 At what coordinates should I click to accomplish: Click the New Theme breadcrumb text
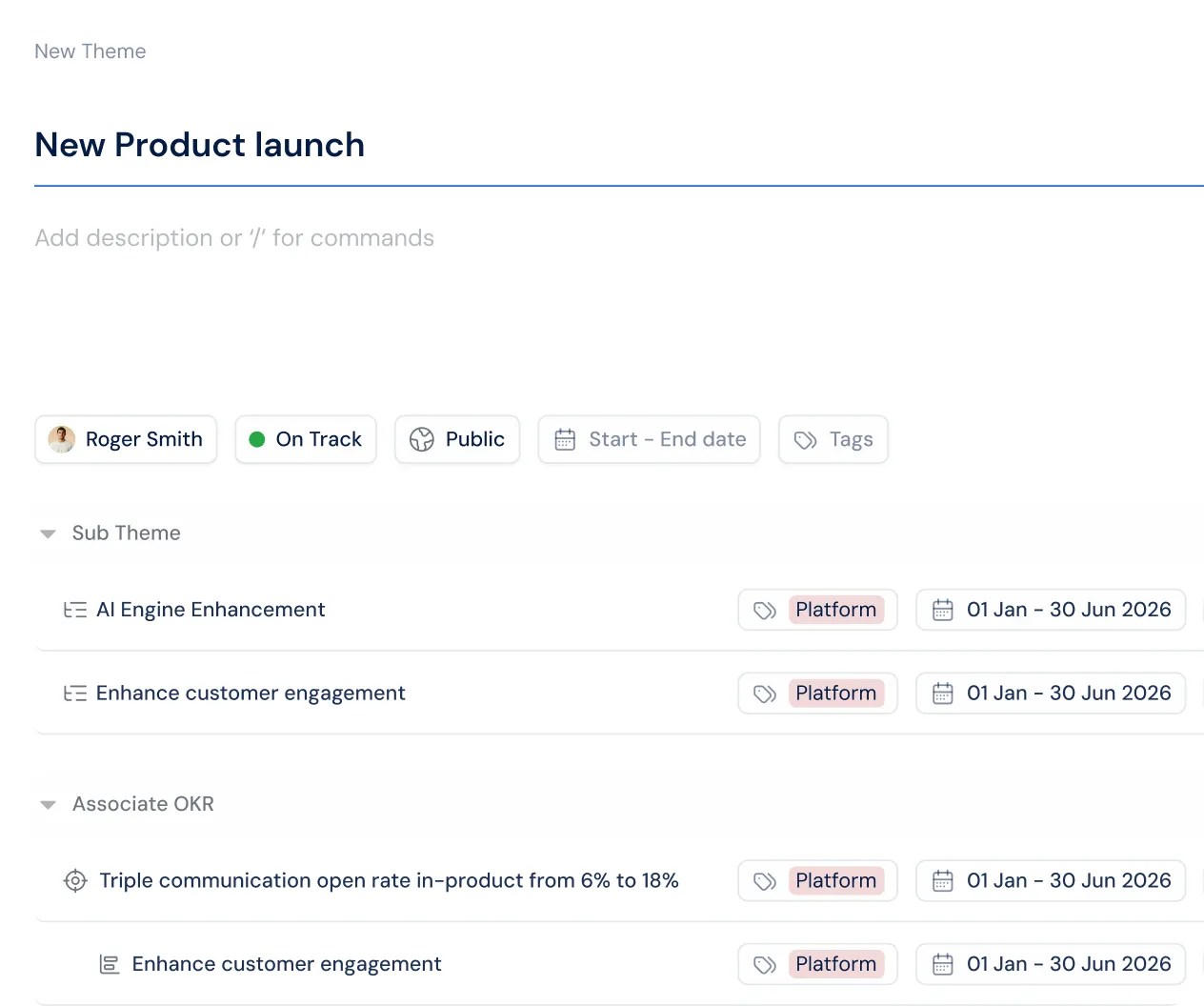[x=90, y=51]
